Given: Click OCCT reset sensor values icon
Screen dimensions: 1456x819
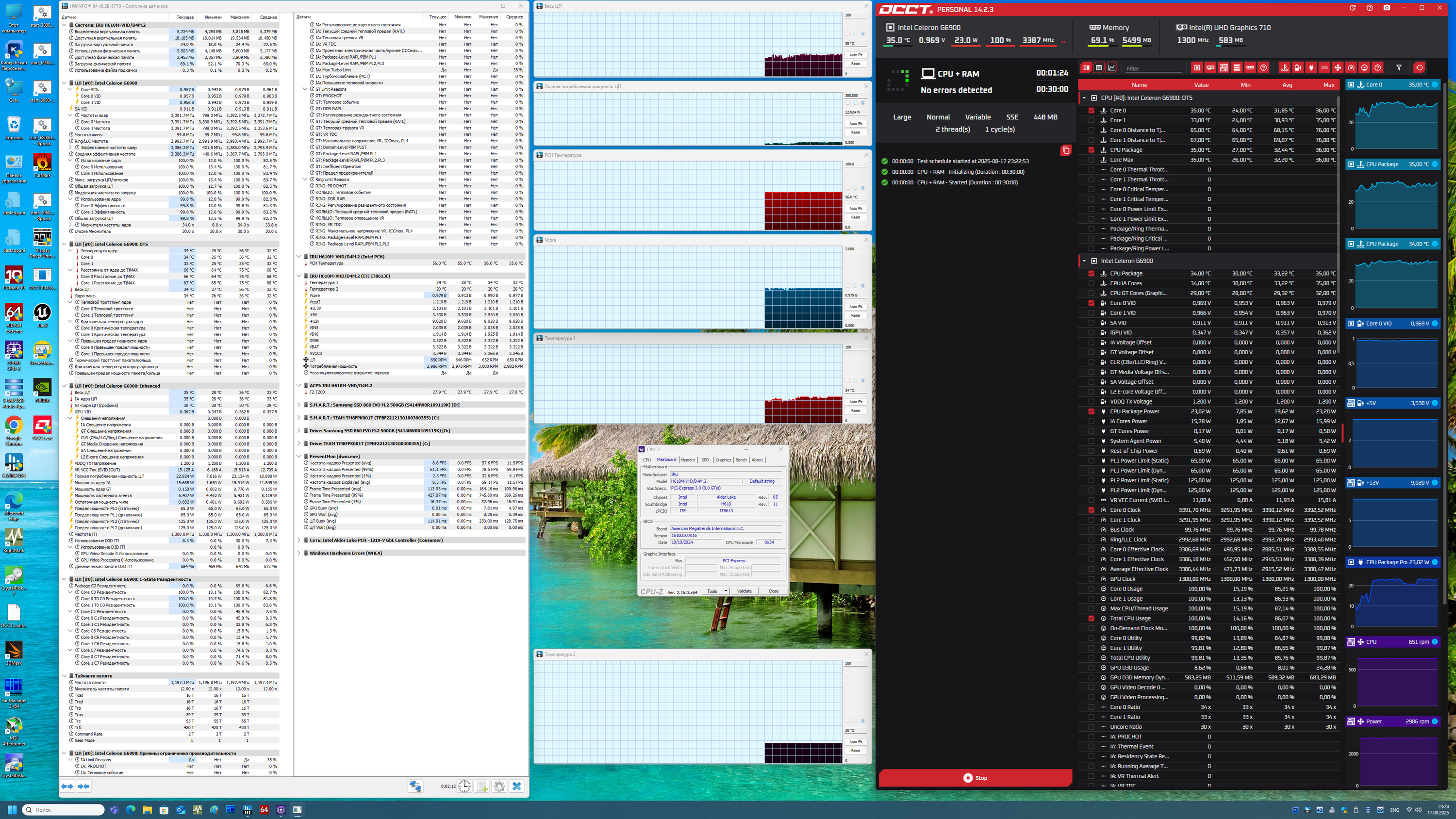Looking at the screenshot, I should pos(1419,68).
